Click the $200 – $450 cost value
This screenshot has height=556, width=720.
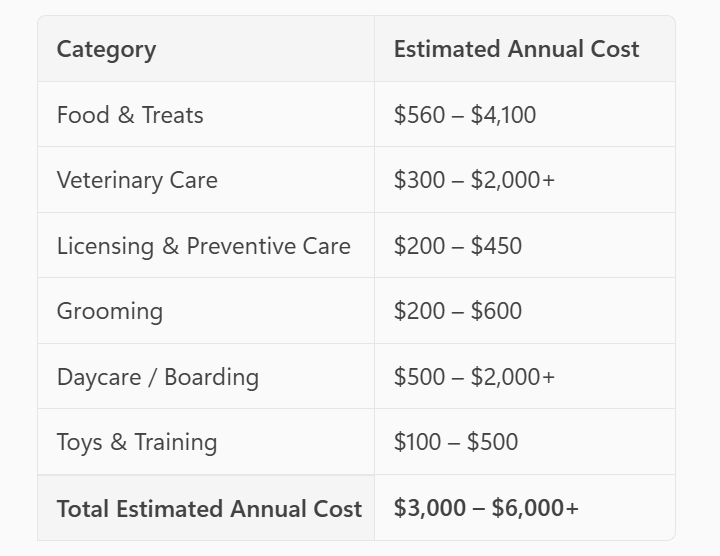click(x=458, y=246)
